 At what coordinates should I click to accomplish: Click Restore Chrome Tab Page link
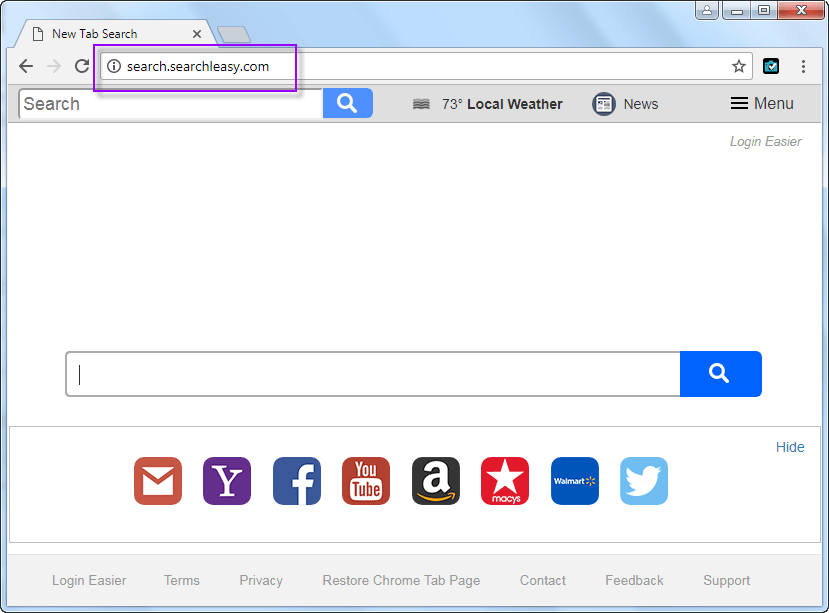tap(401, 580)
